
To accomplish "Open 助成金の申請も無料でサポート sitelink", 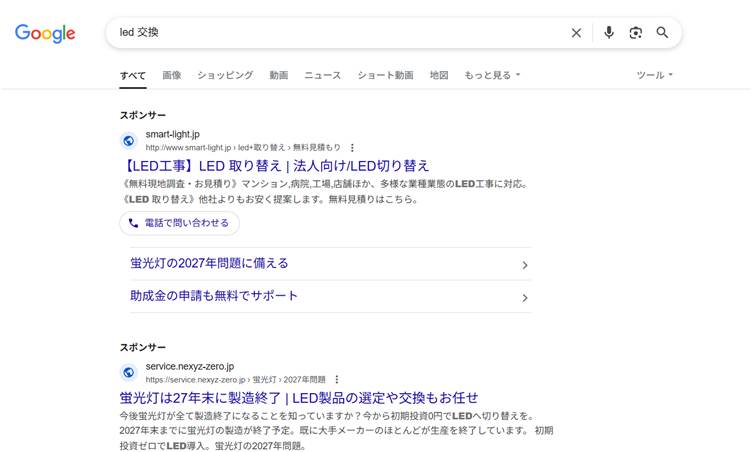I will [x=214, y=296].
